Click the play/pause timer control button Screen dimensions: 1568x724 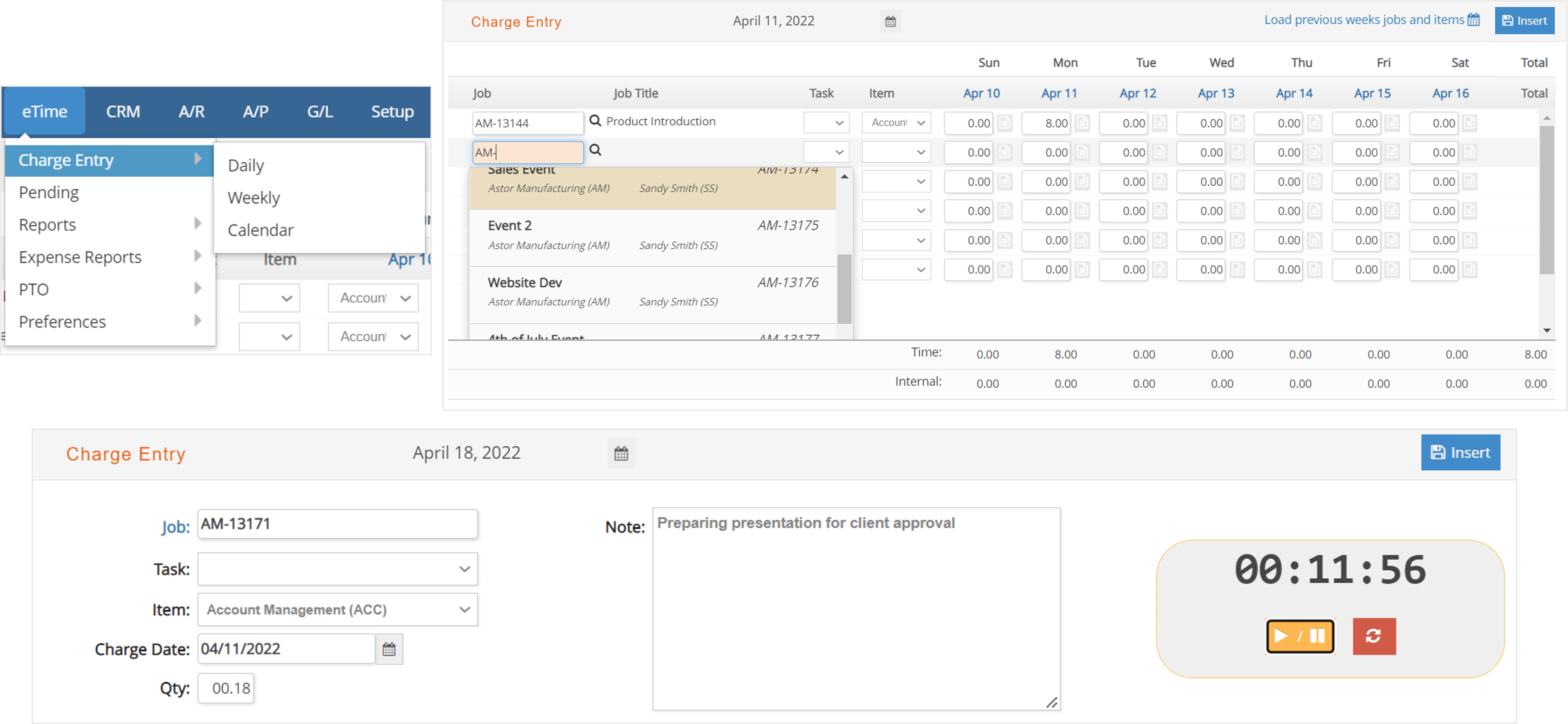tap(1299, 635)
